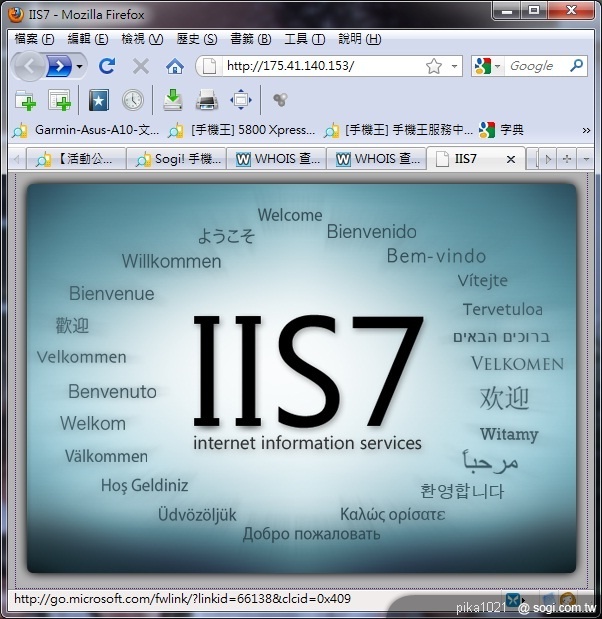Expand the address bar history dropdown
This screenshot has height=619, width=602.
point(455,66)
